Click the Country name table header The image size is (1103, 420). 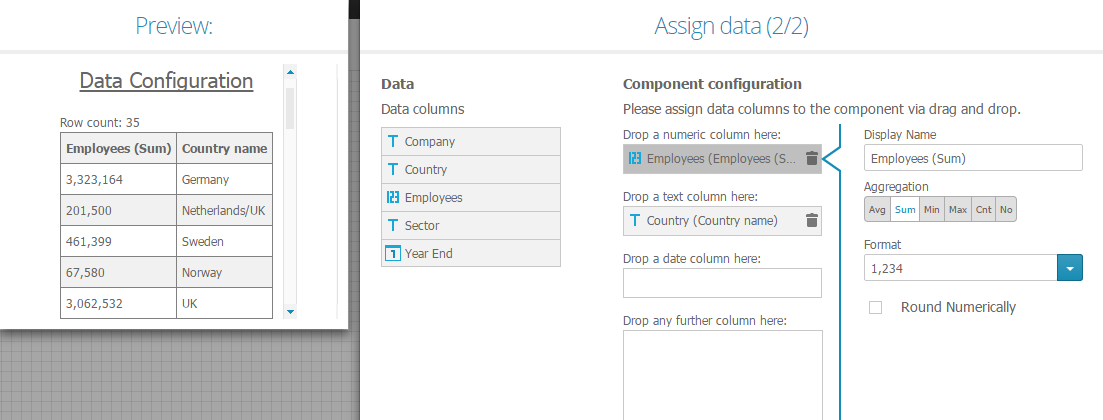(x=224, y=149)
